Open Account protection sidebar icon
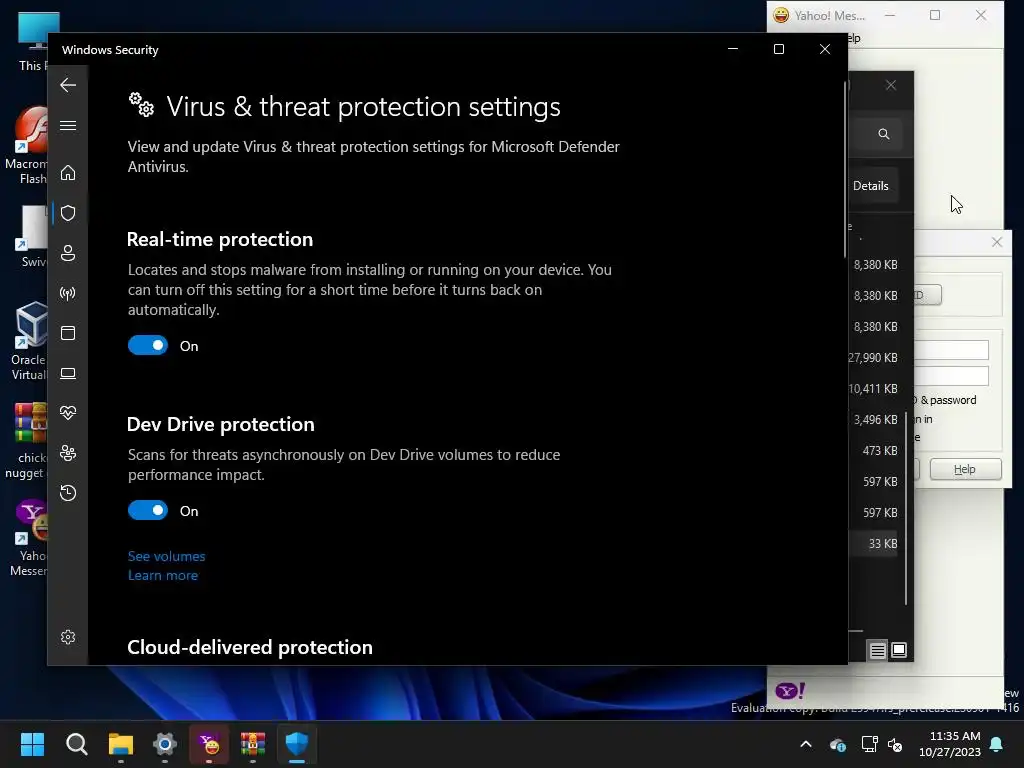The width and height of the screenshot is (1024, 768). [68, 253]
